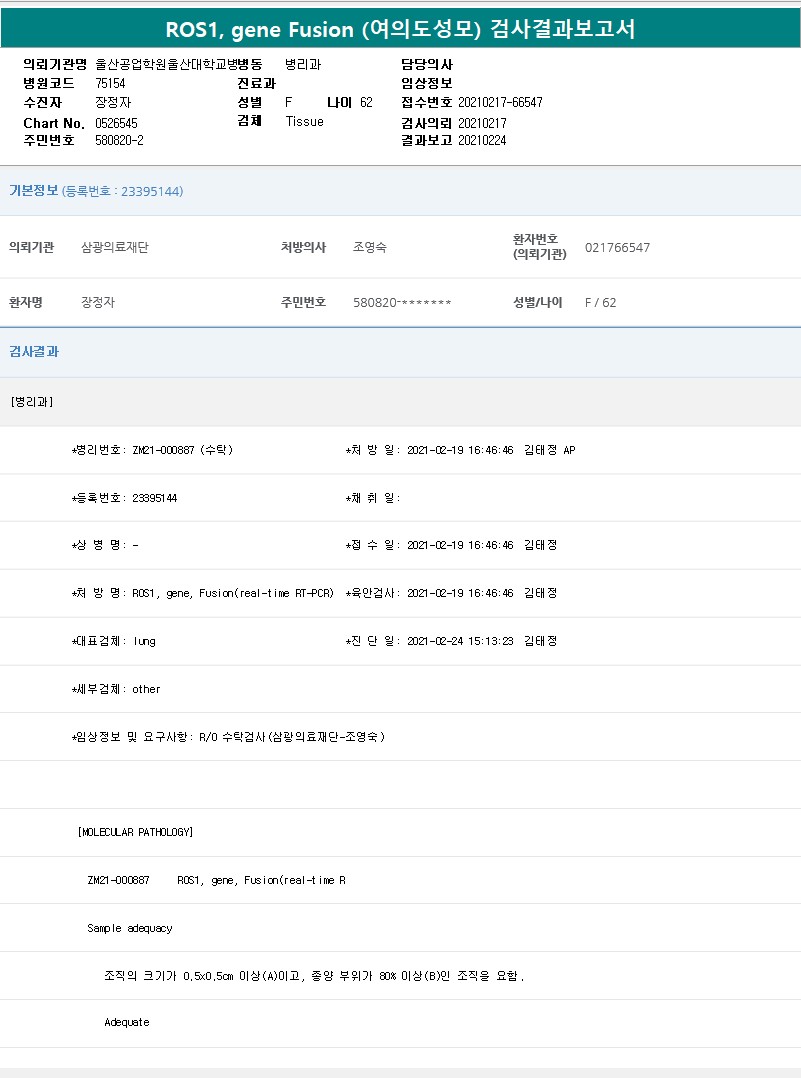Select the Adequate result text
Screen dimensions: 801x1078
pos(127,1022)
